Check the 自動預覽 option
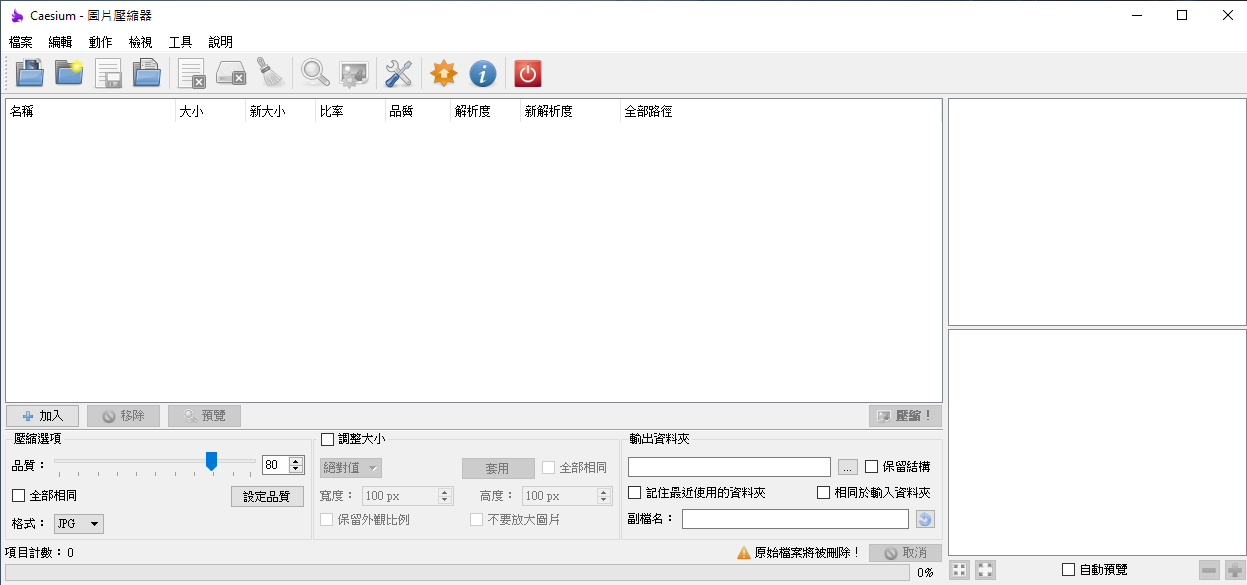The height and width of the screenshot is (585, 1247). coord(1068,570)
